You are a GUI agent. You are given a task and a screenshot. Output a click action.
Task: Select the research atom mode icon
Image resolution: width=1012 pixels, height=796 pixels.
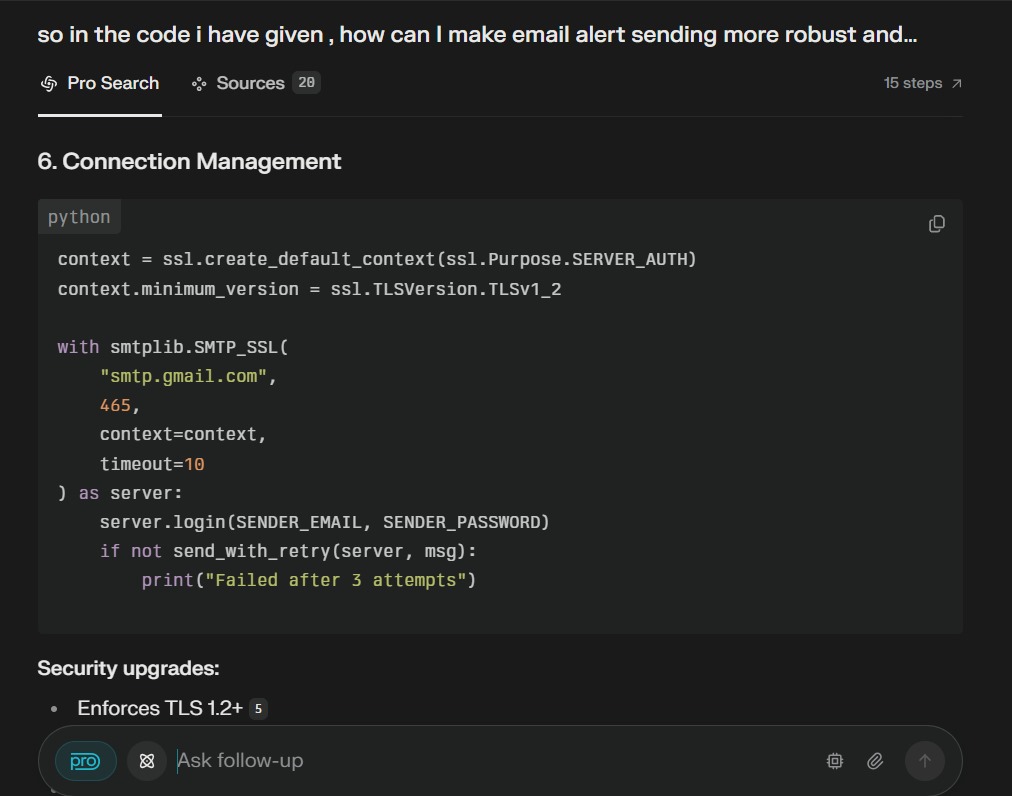click(x=147, y=761)
